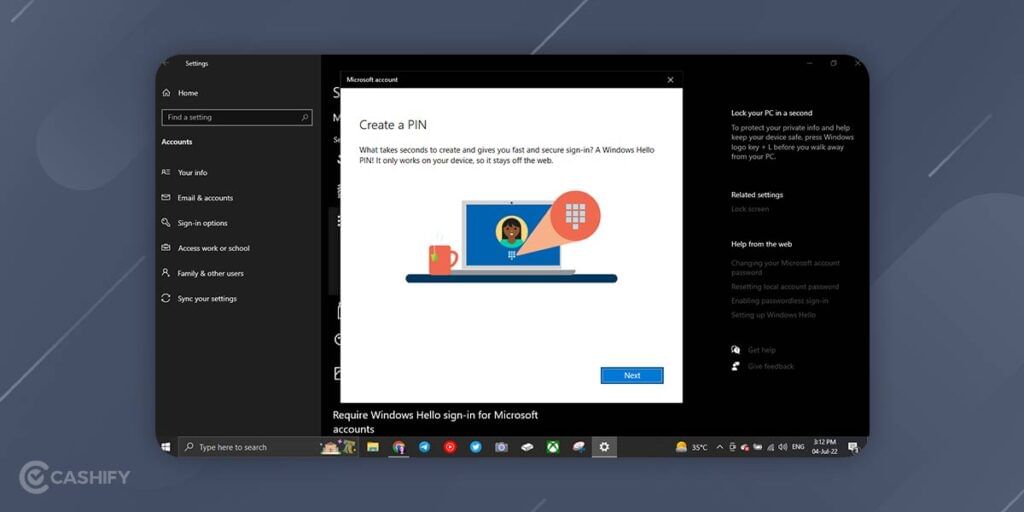This screenshot has height=512, width=1024.
Task: Click the Family & other users icon
Action: [166, 273]
